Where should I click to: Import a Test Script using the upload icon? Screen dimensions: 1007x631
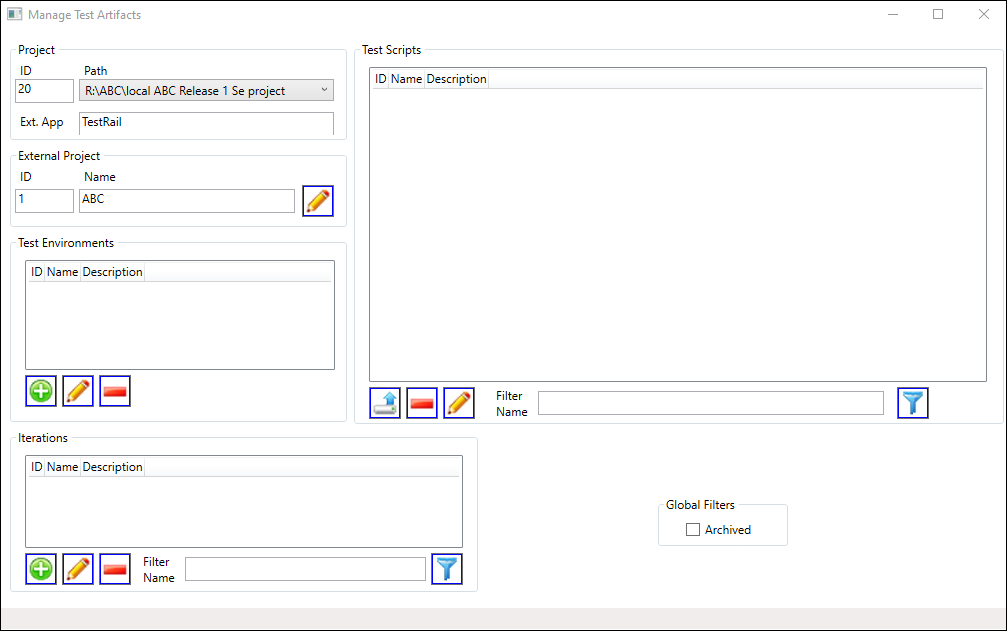(x=384, y=402)
